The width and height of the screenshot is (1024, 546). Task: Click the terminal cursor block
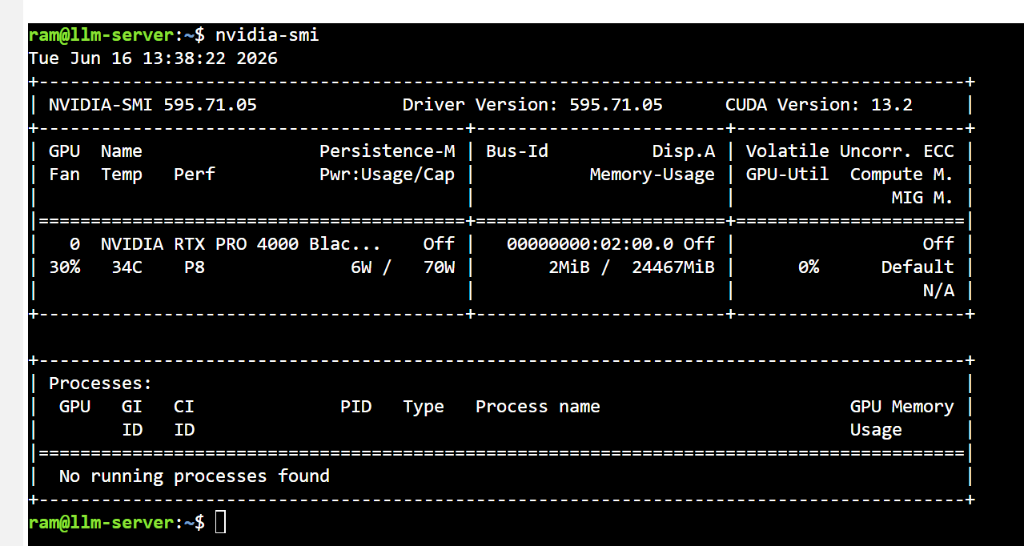221,522
